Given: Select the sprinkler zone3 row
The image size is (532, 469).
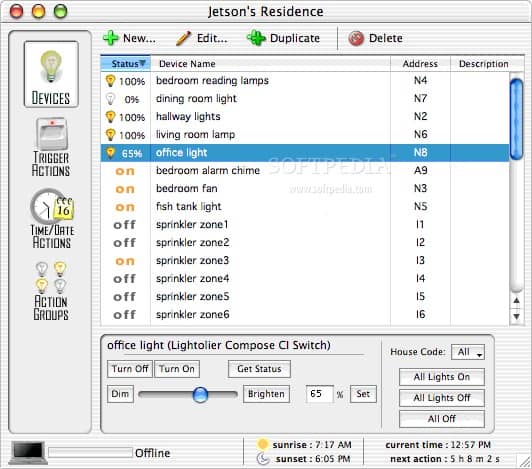Looking at the screenshot, I should 305,261.
